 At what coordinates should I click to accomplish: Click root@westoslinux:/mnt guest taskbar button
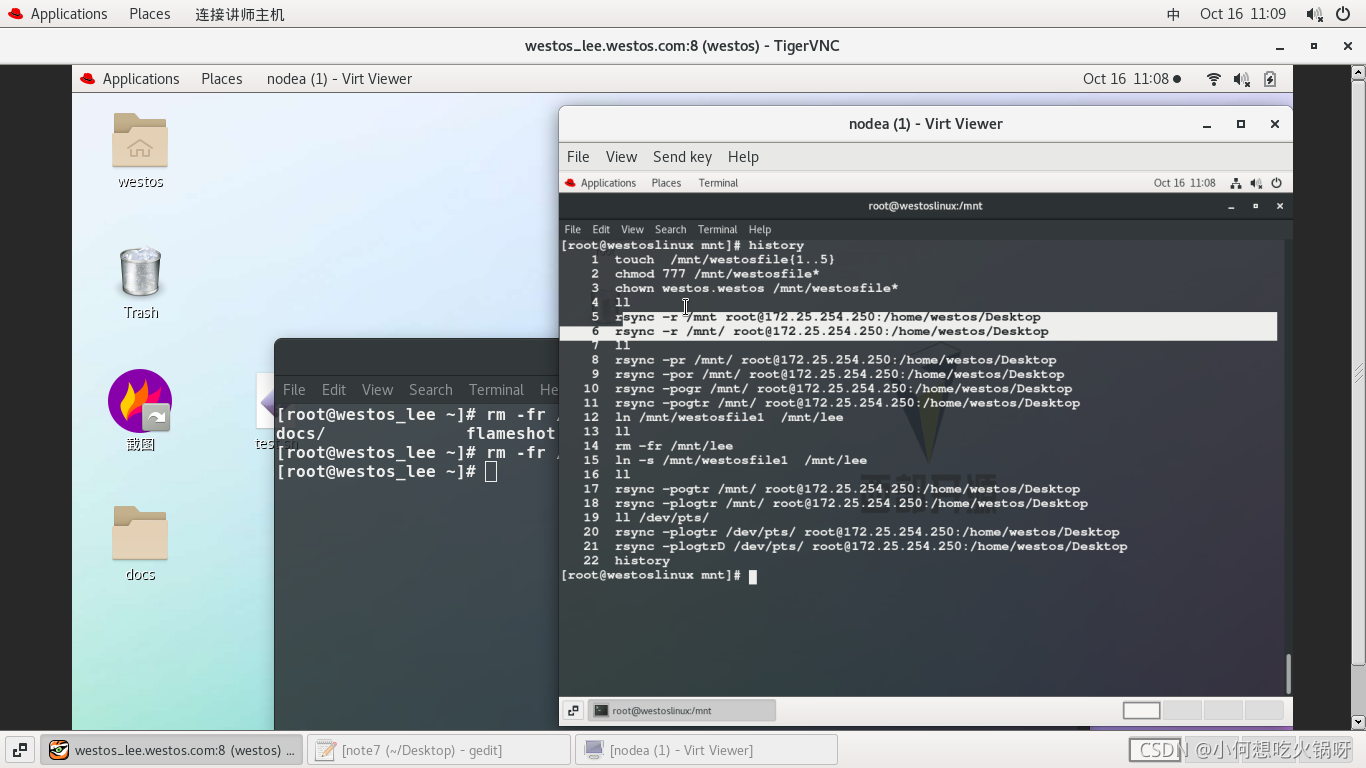(682, 711)
